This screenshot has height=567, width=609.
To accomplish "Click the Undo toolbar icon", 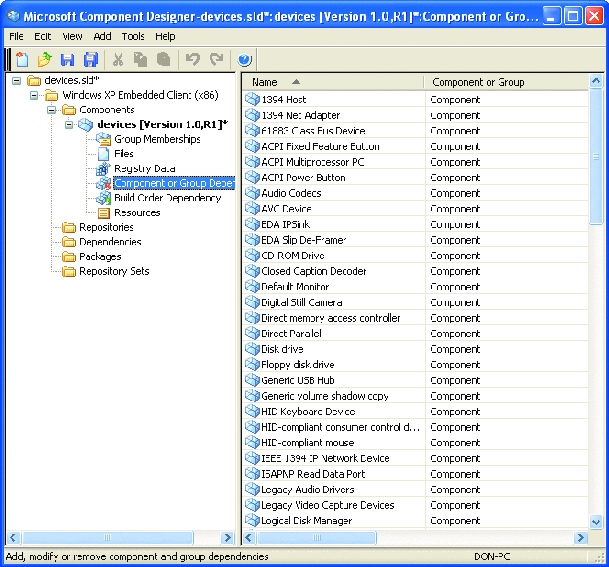I will tap(193, 60).
